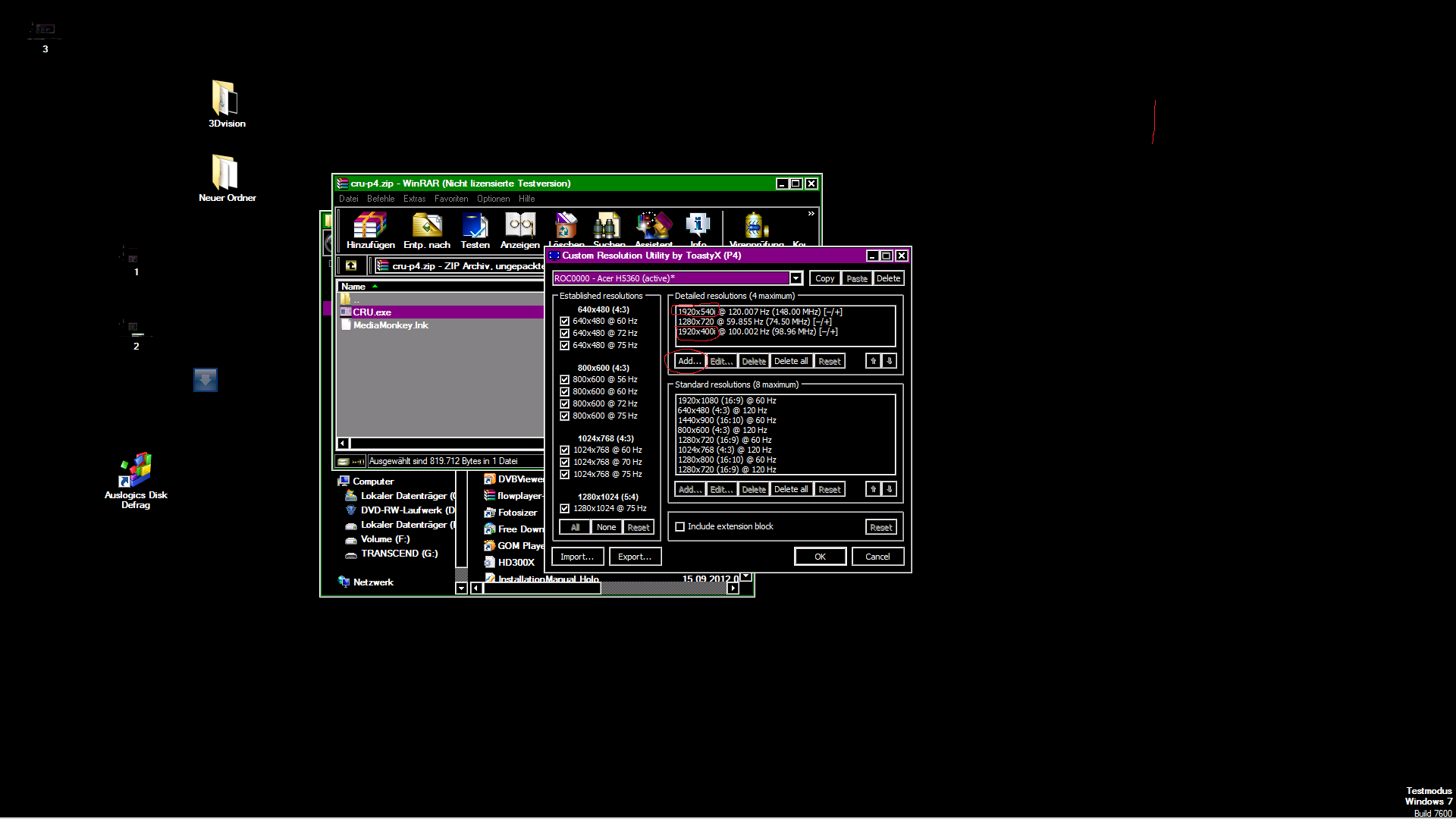Click the Export... button
Viewport: 1456px width, 819px height.
coord(635,557)
